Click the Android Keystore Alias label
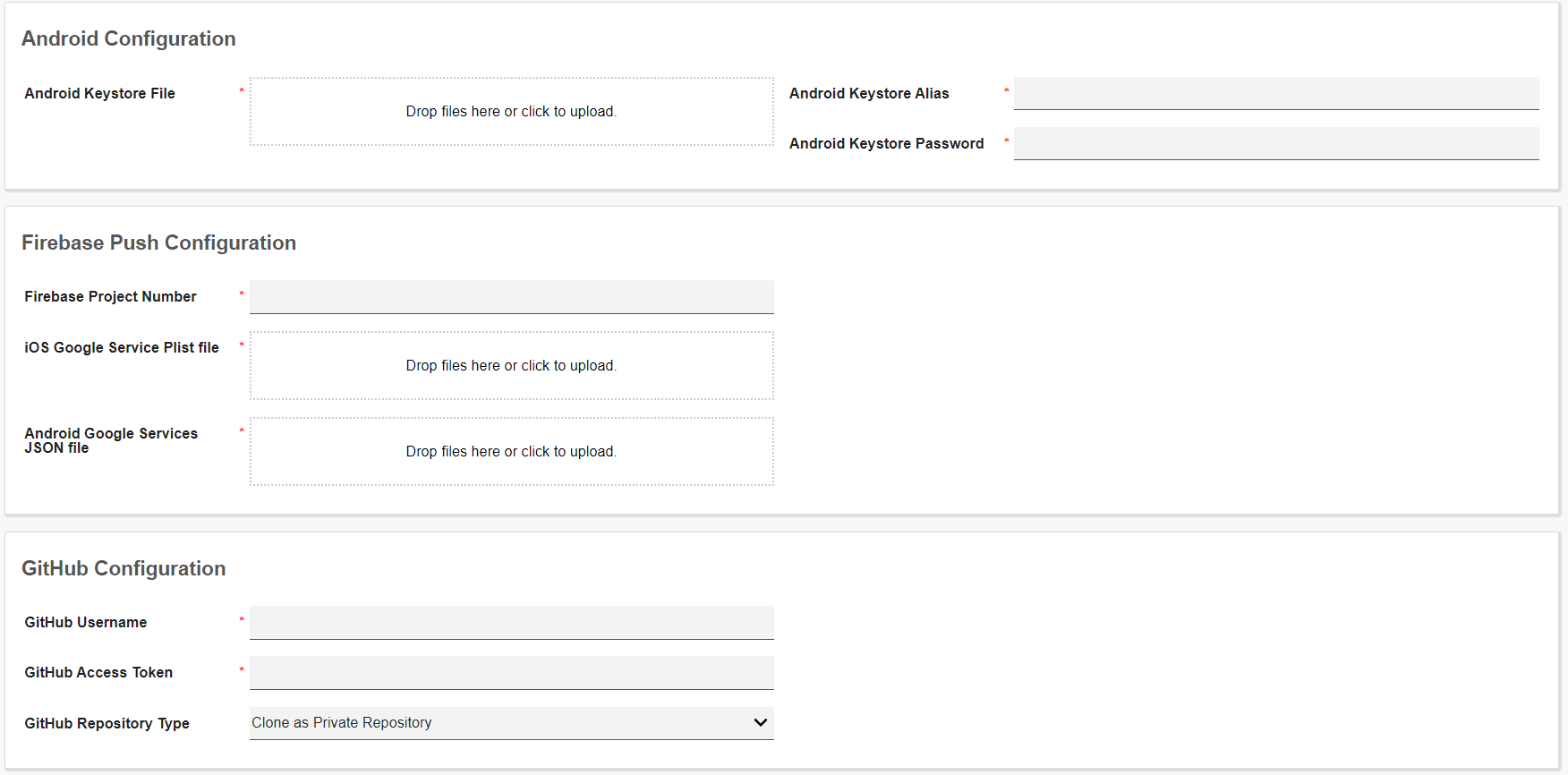 (869, 93)
